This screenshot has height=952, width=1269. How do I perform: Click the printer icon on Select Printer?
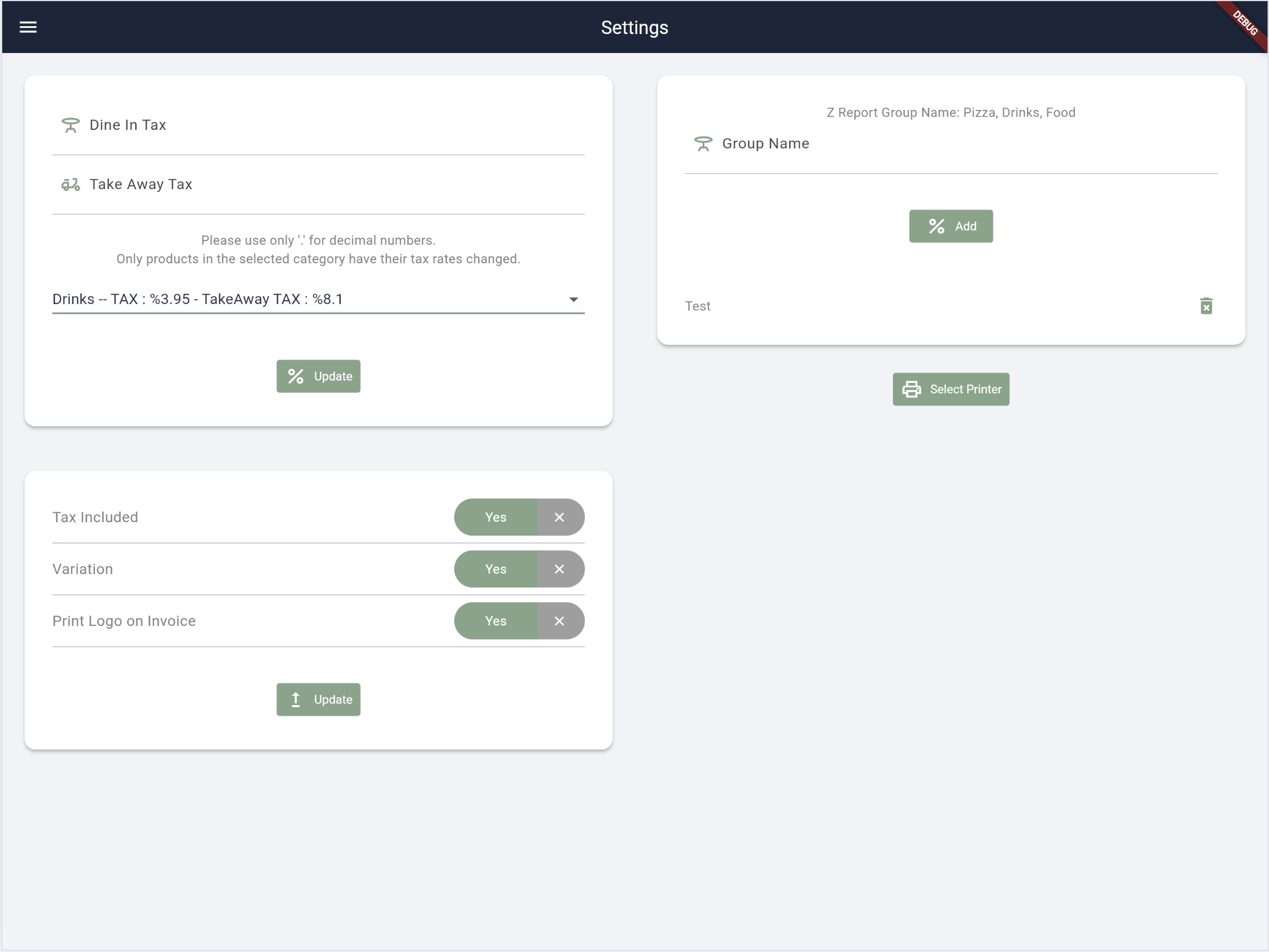(x=912, y=389)
